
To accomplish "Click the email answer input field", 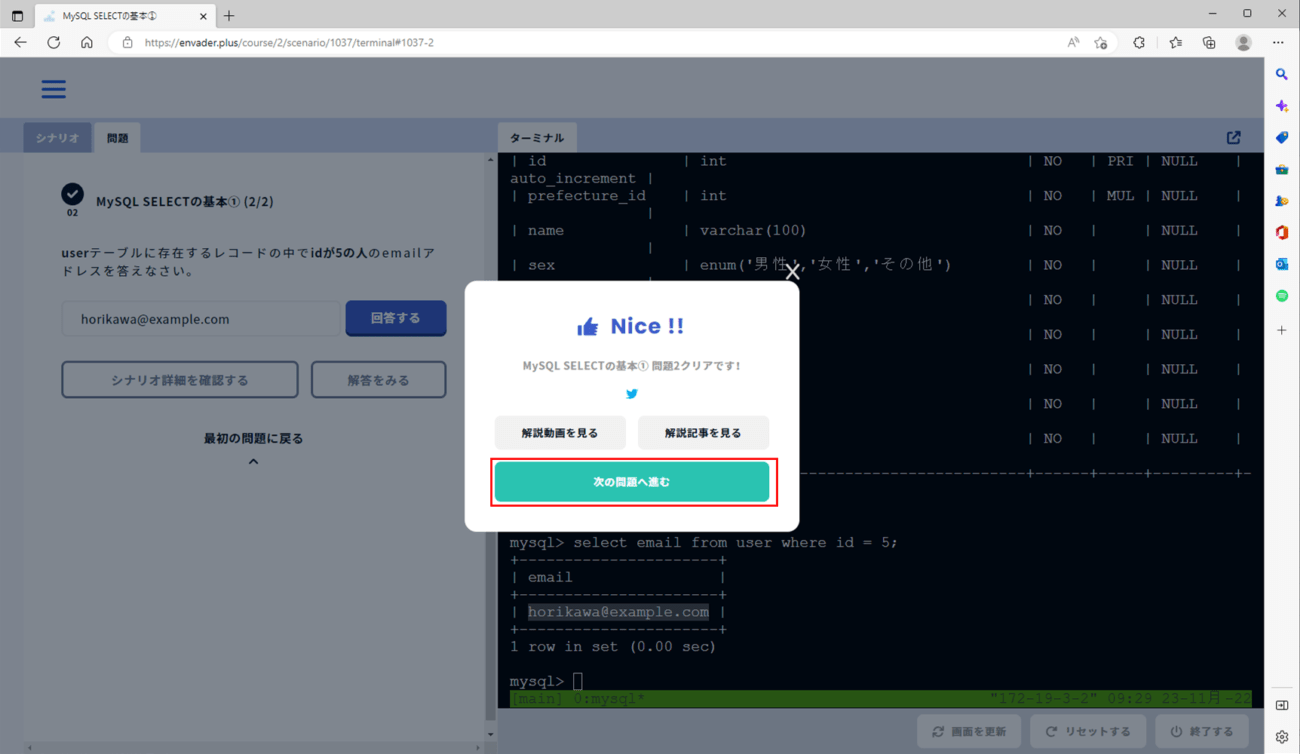I will (x=200, y=319).
